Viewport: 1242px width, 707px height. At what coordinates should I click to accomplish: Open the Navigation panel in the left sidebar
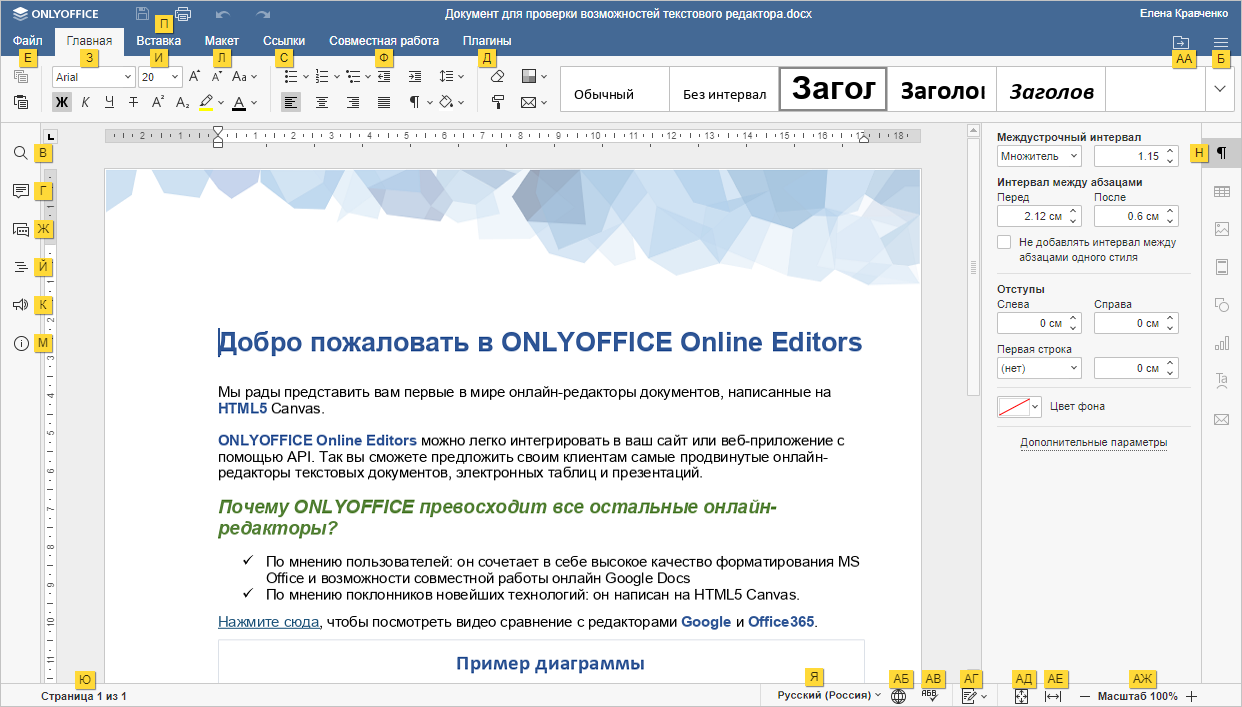(21, 267)
